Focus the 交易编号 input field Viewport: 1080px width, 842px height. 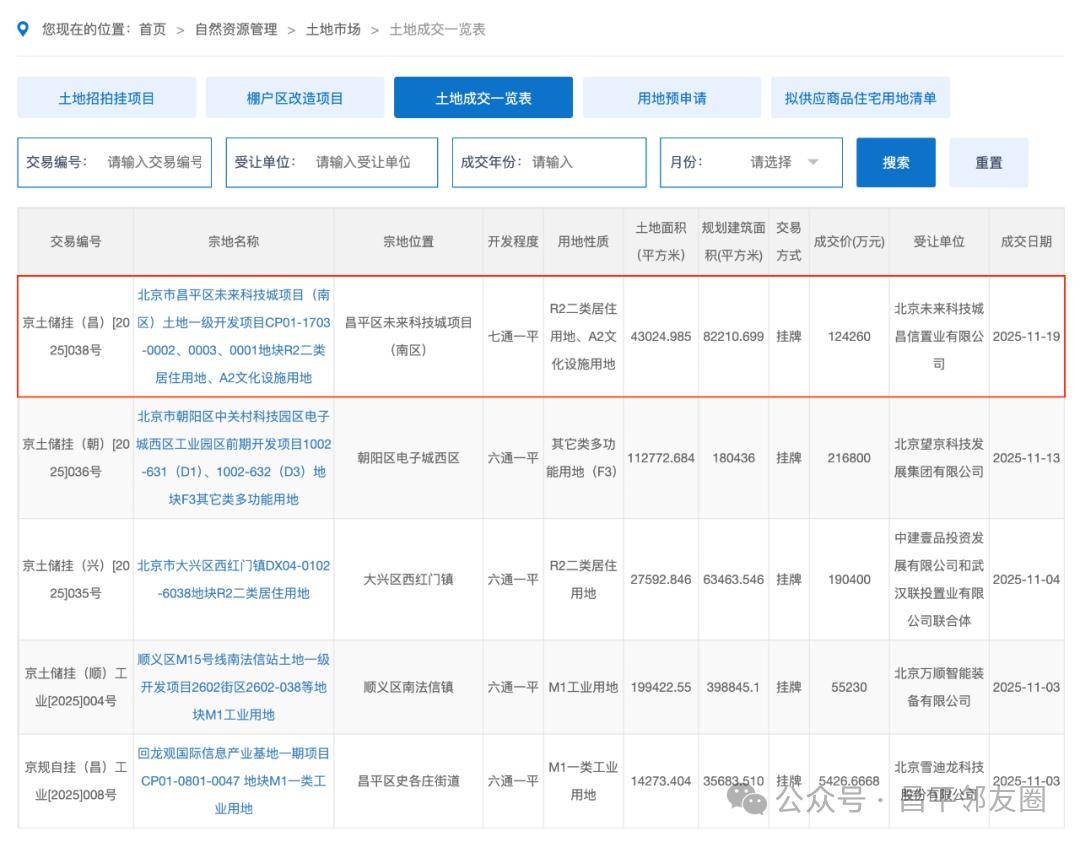point(155,162)
